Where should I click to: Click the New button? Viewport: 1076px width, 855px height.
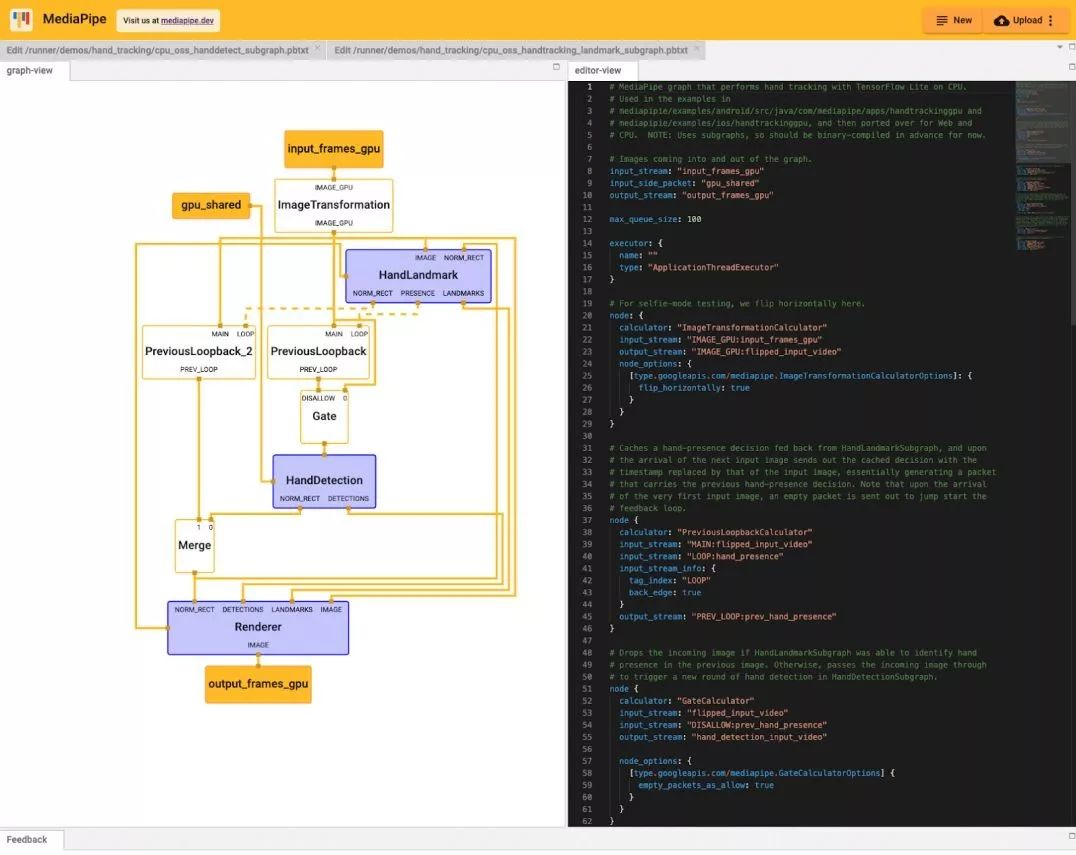952,20
